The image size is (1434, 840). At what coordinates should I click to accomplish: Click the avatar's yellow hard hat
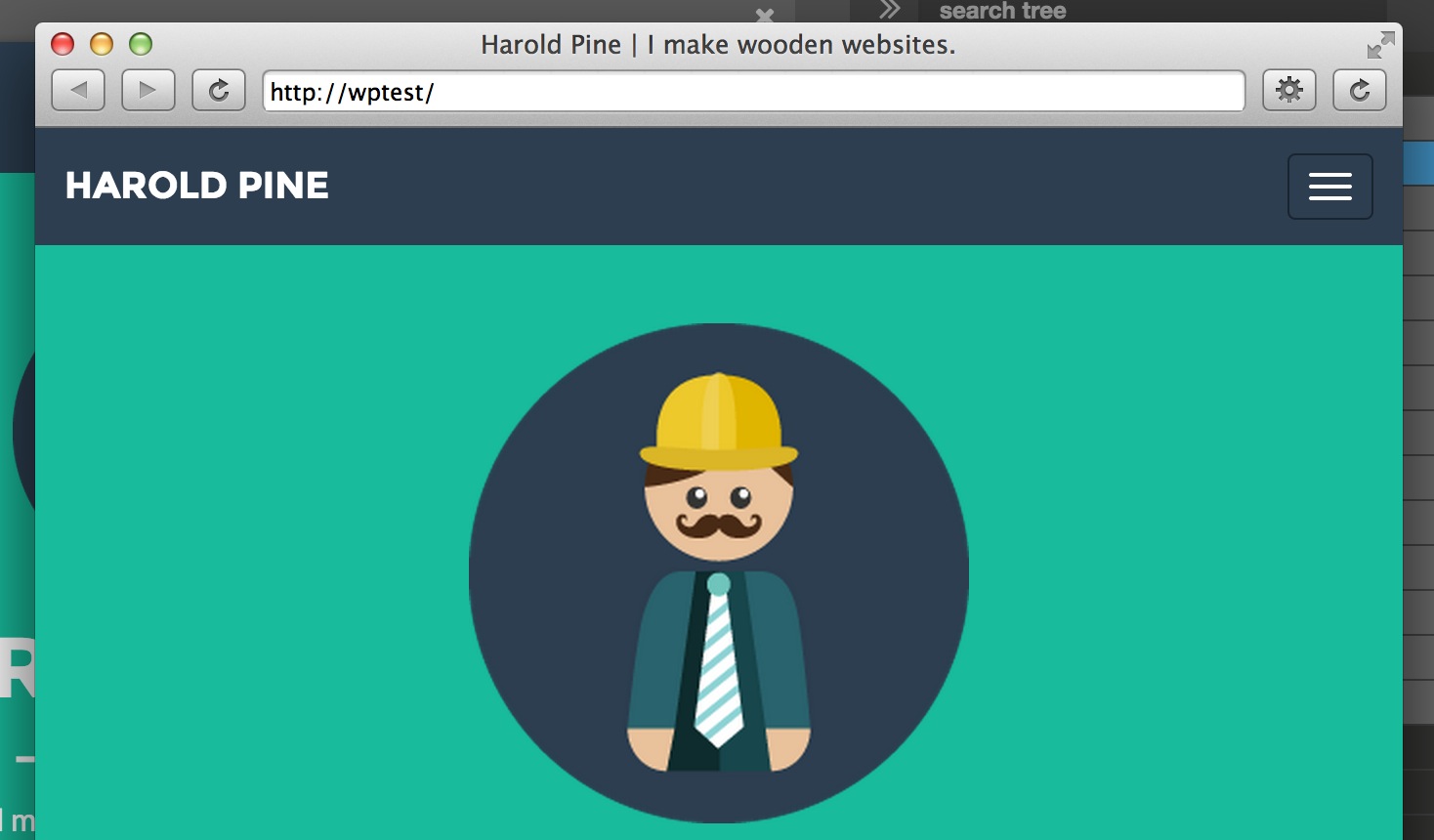719,422
